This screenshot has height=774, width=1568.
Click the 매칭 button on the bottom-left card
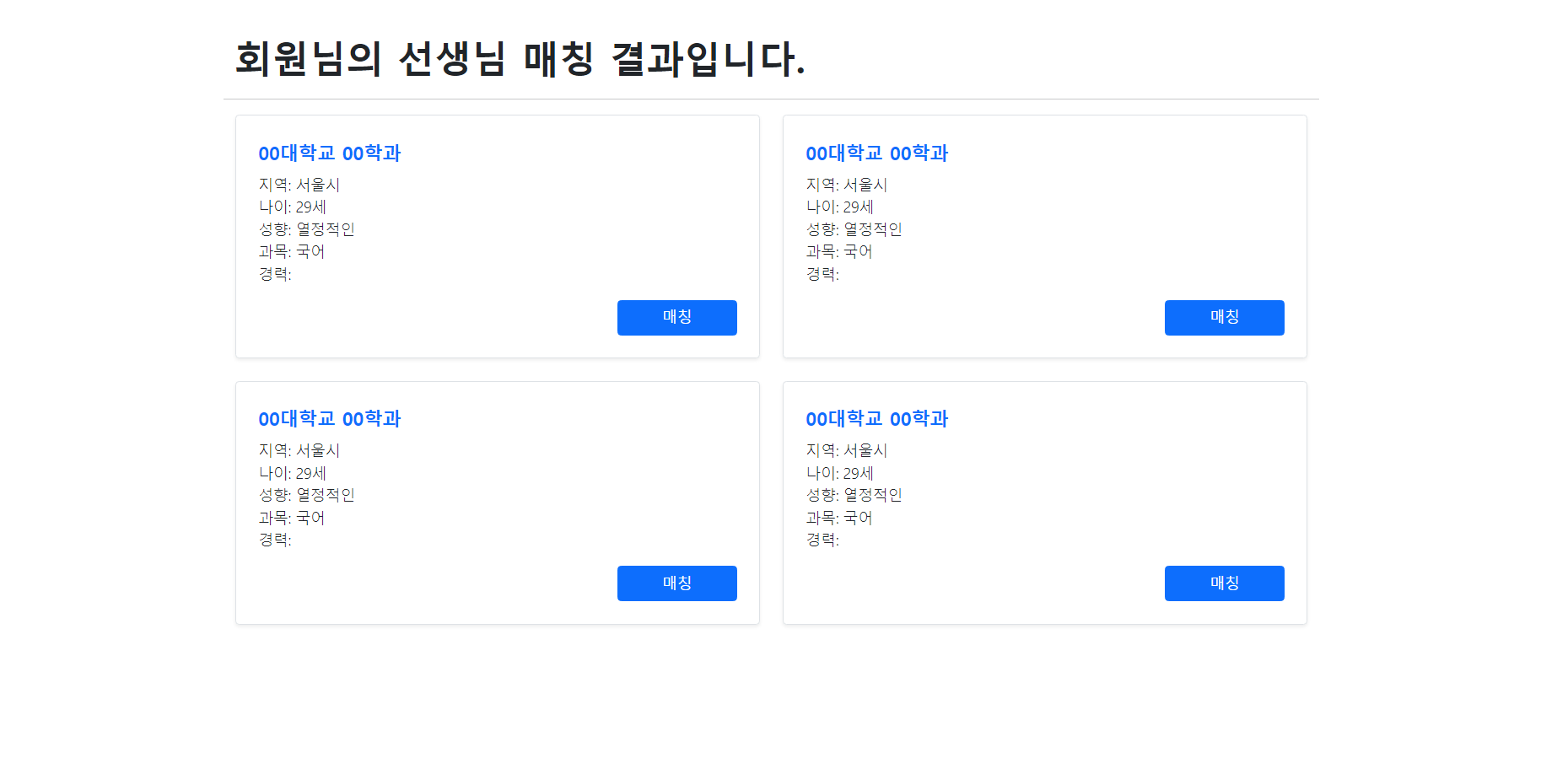(676, 583)
